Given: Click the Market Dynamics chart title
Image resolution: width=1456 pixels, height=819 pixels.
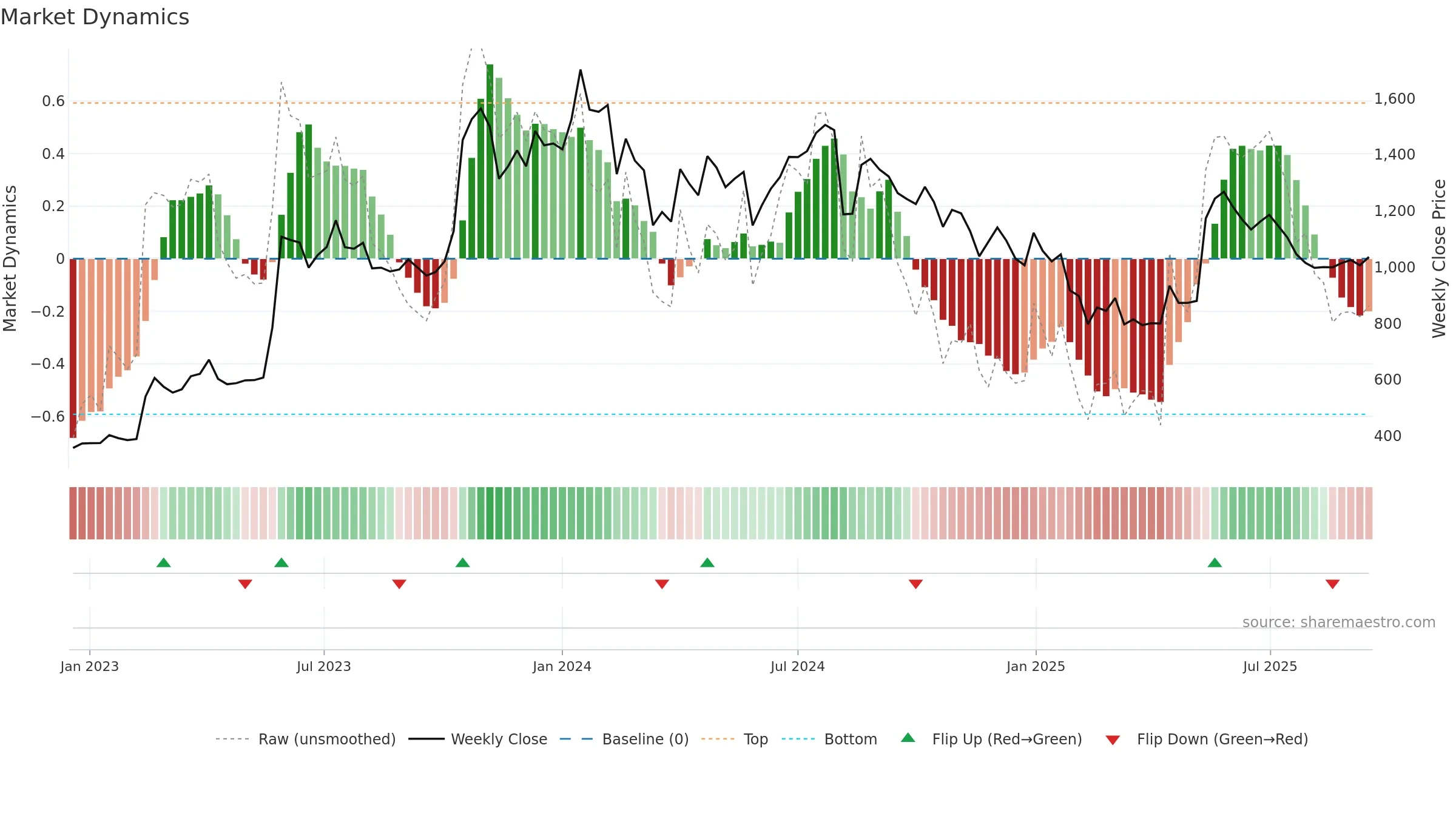Looking at the screenshot, I should [95, 17].
